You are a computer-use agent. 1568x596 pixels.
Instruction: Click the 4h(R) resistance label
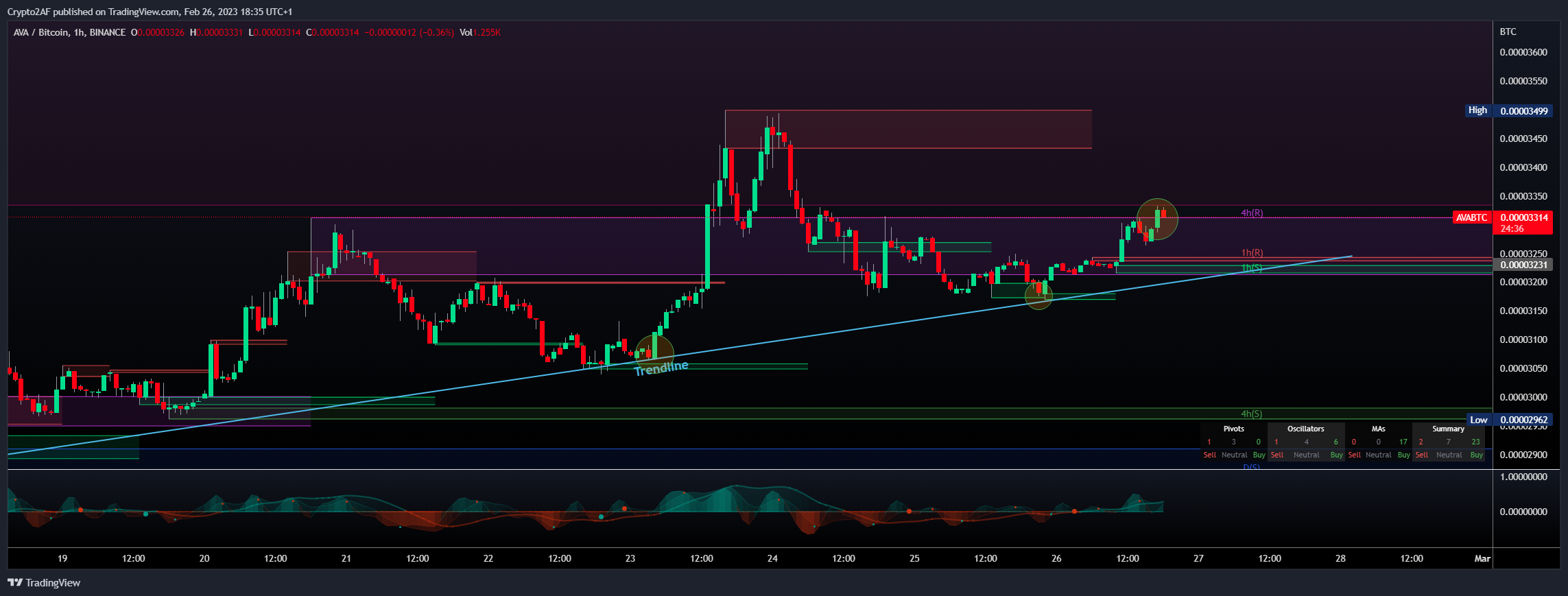pyautogui.click(x=1252, y=213)
